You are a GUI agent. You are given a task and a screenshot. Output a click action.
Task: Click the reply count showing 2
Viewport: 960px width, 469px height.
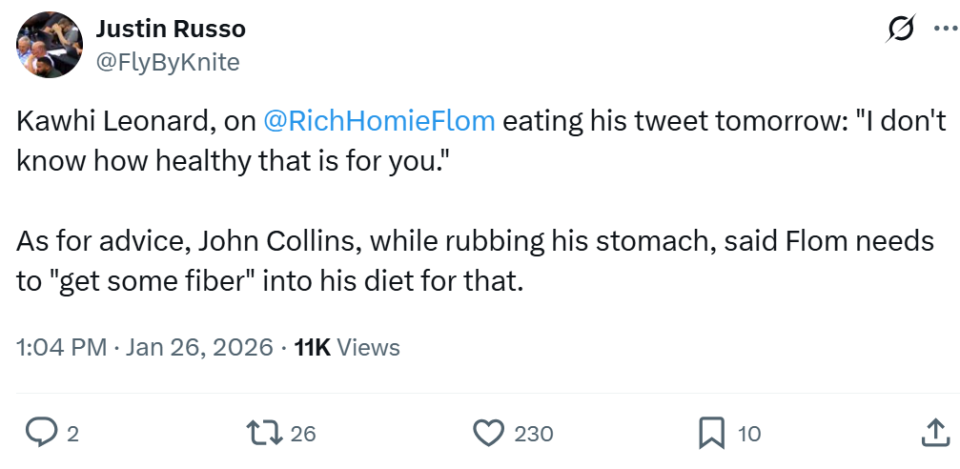click(x=72, y=433)
